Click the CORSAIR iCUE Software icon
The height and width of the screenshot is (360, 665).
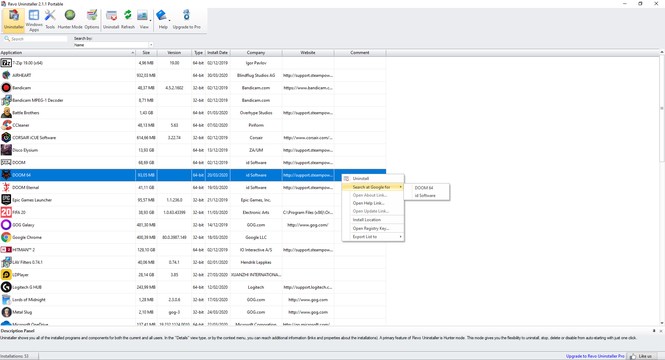tap(6, 137)
